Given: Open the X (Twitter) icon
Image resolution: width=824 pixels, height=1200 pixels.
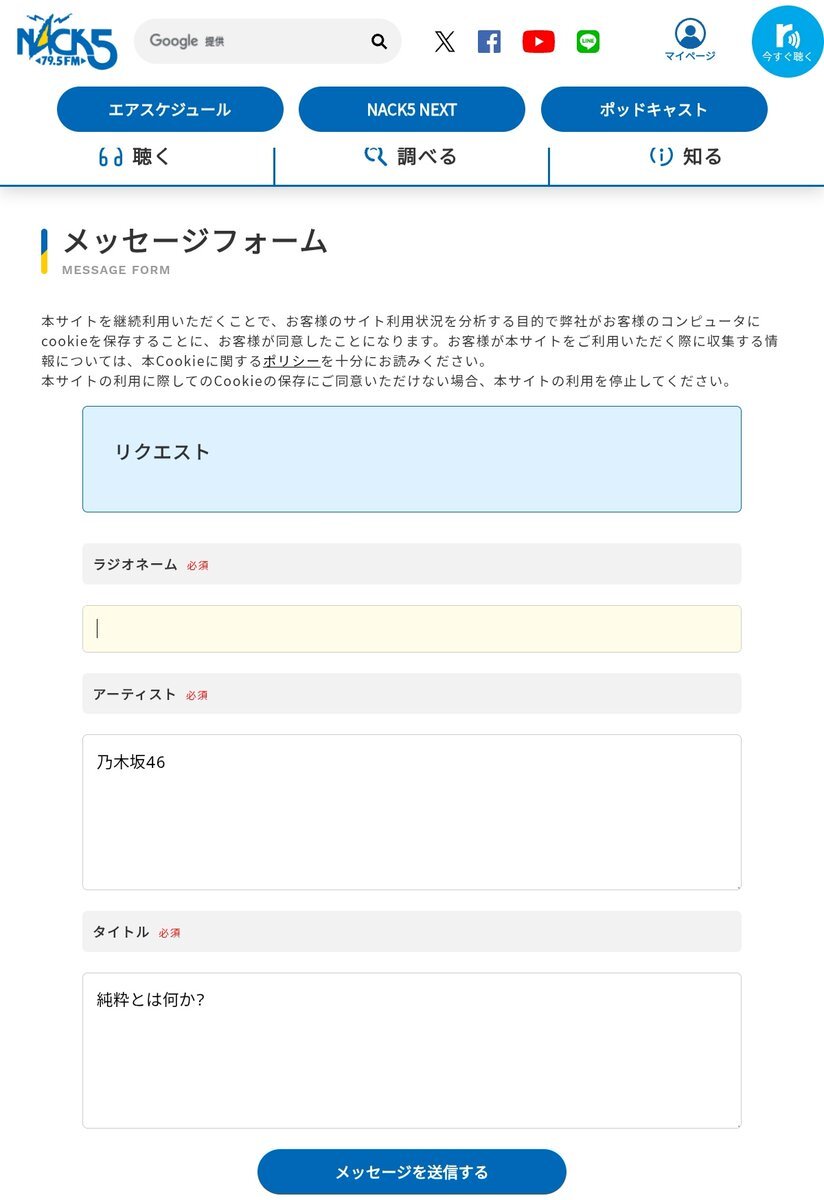Looking at the screenshot, I should coord(445,41).
